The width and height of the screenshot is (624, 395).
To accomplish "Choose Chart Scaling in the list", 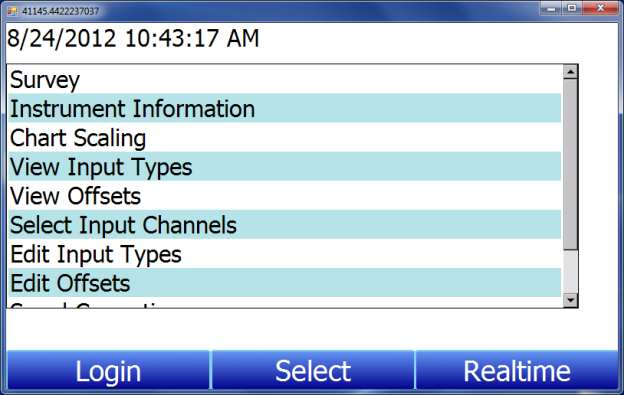I will point(285,137).
